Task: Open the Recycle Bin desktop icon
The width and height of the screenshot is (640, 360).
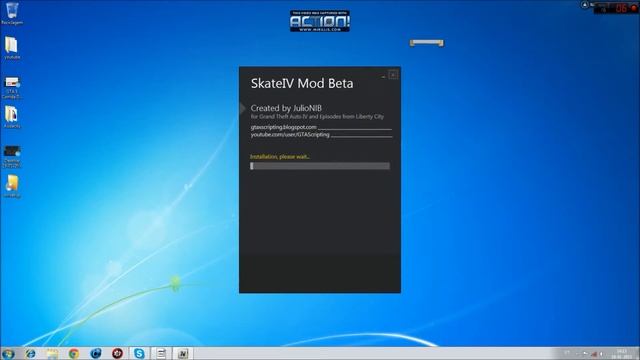Action: click(x=12, y=13)
